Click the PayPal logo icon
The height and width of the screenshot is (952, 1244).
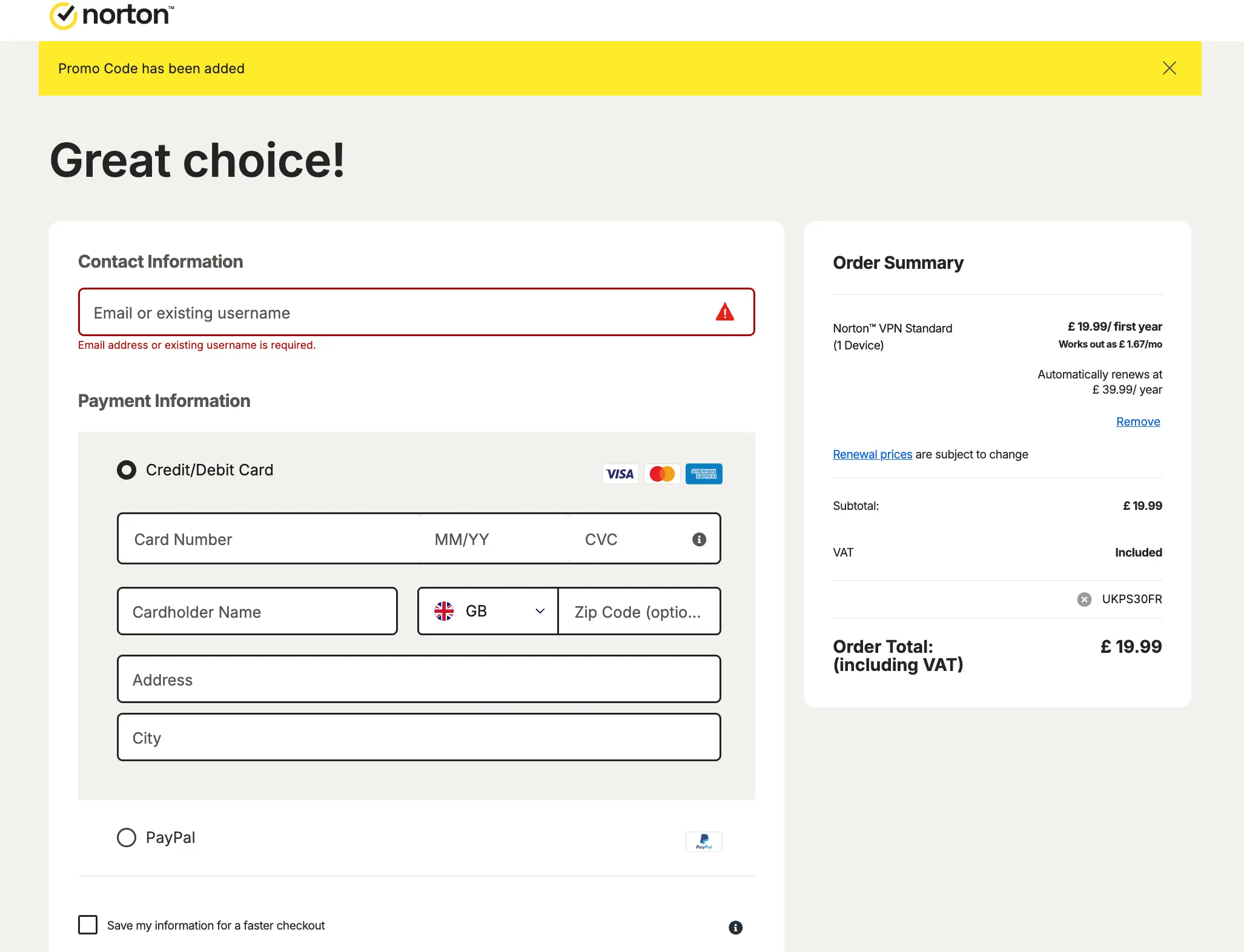703,841
